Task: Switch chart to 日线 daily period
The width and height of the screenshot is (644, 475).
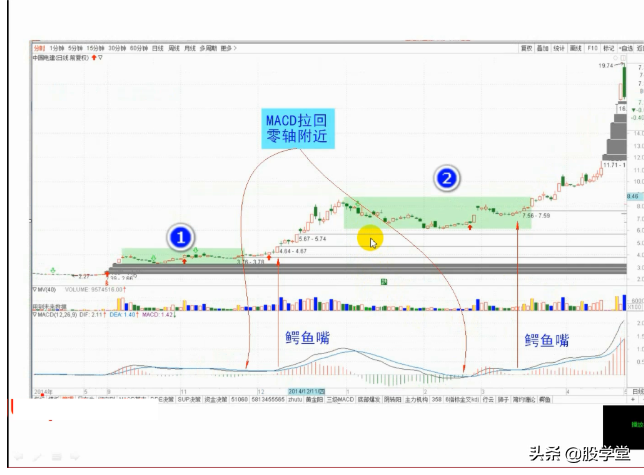Action: (x=158, y=48)
